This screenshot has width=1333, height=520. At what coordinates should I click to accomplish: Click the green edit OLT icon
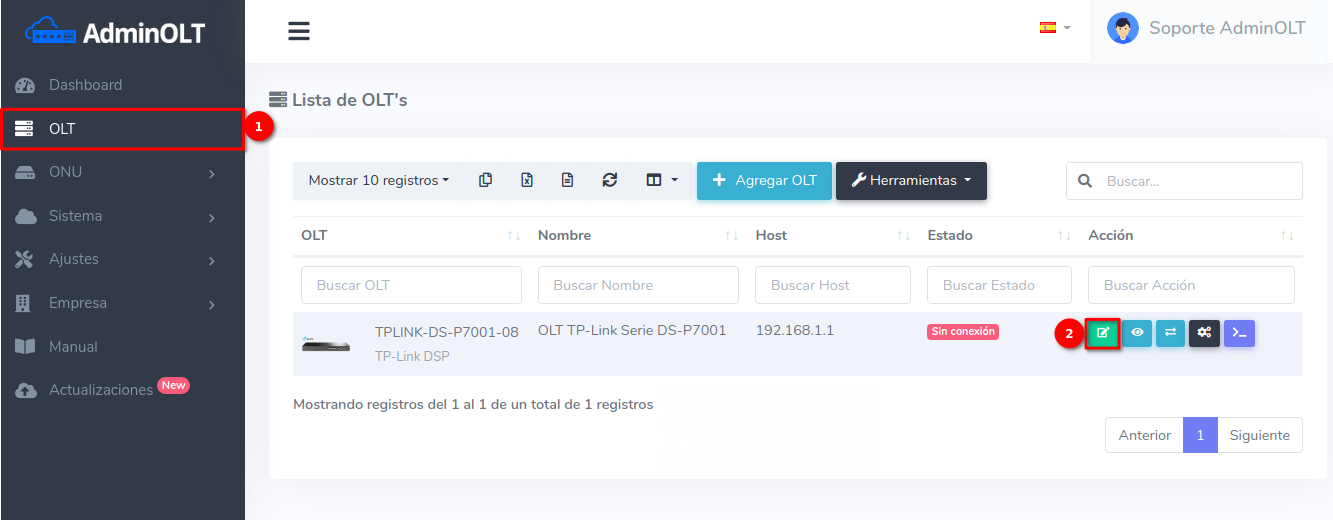point(1103,333)
